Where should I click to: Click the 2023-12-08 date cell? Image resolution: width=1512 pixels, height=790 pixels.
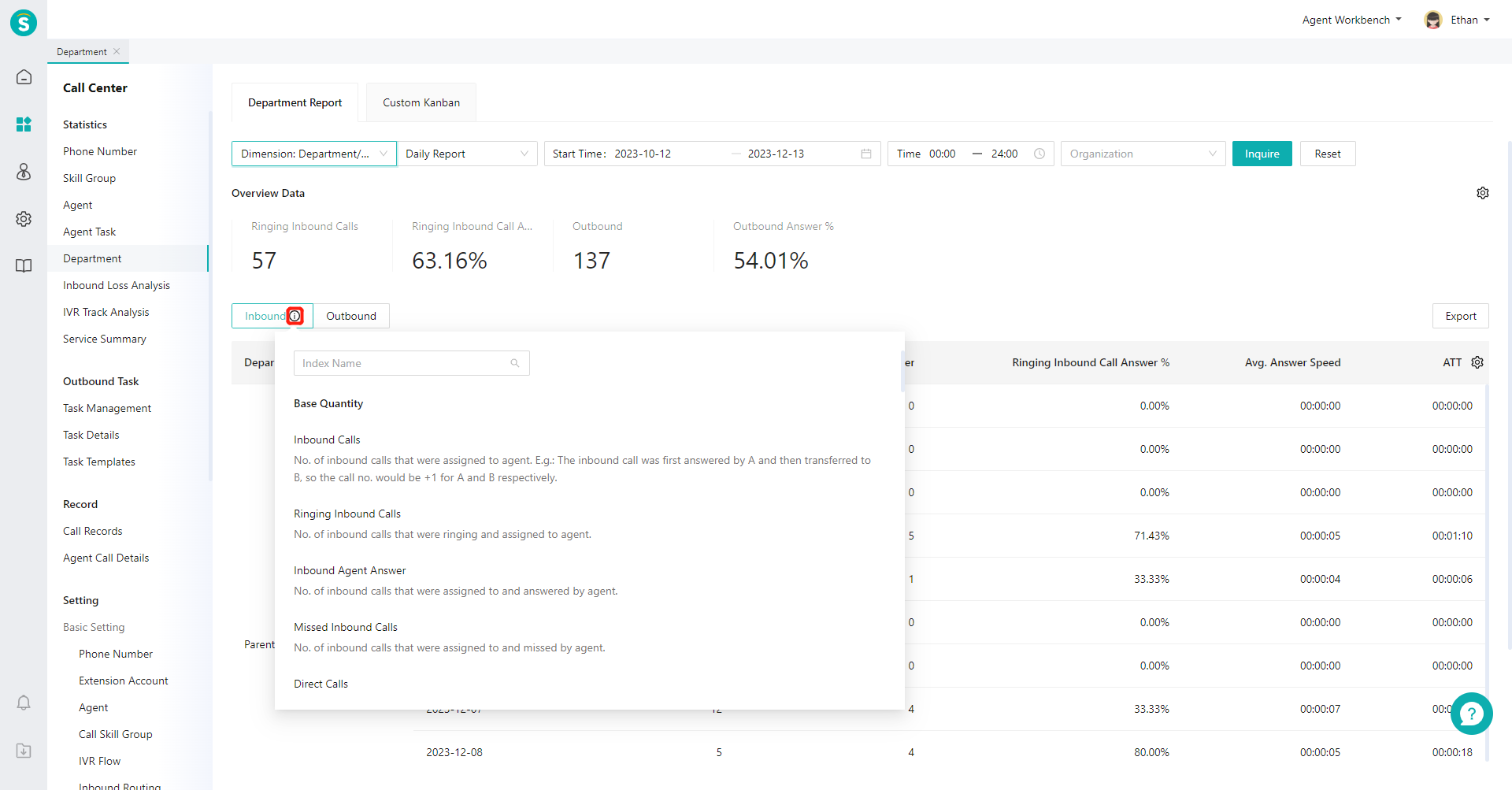tap(454, 752)
